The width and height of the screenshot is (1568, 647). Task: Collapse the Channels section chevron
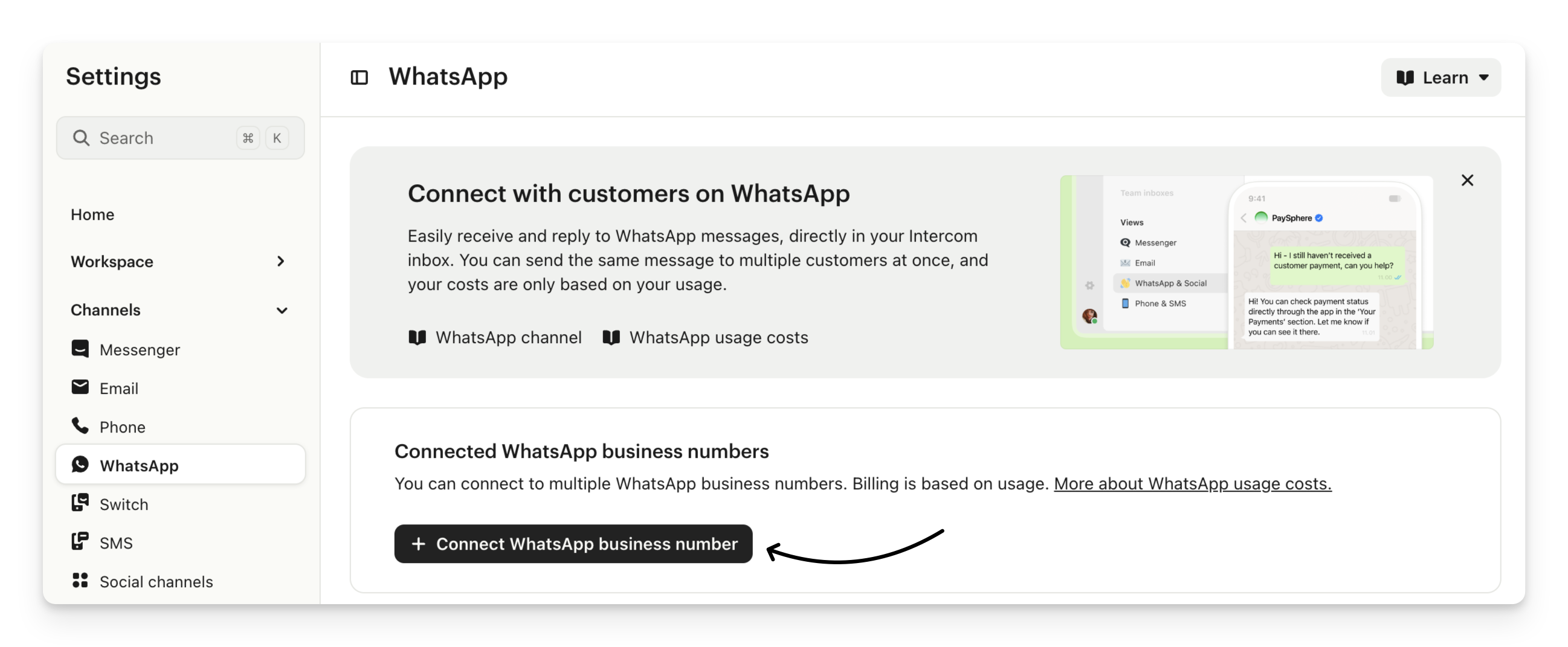[x=282, y=311]
